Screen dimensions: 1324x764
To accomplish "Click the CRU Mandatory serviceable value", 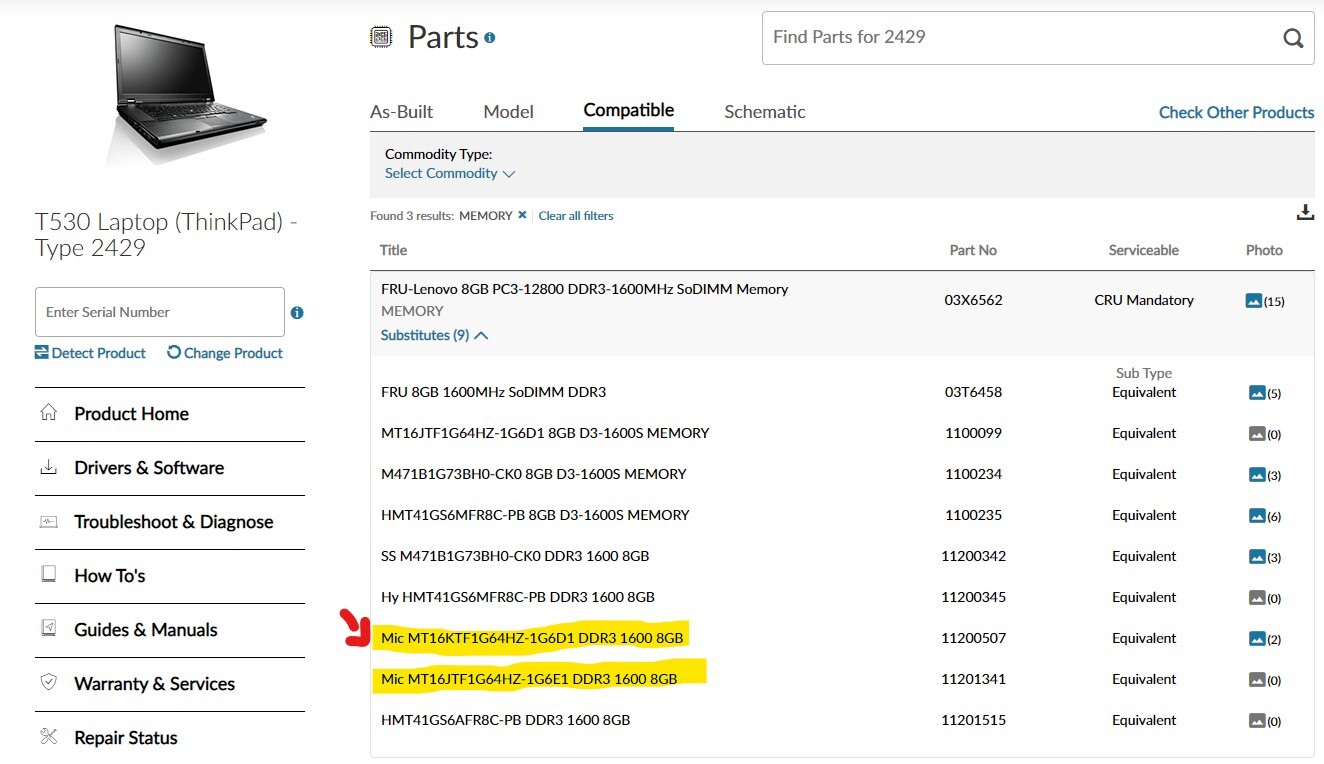I will 1144,300.
